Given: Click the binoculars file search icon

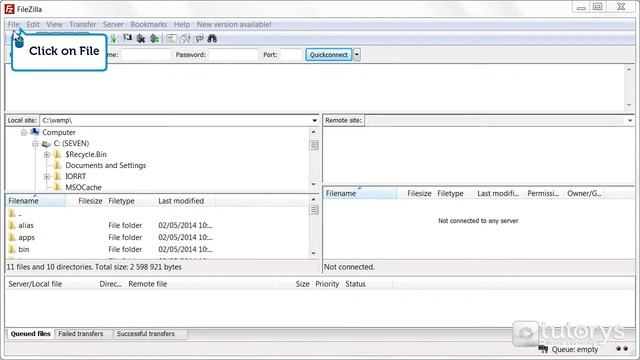Looking at the screenshot, I should coord(212,38).
